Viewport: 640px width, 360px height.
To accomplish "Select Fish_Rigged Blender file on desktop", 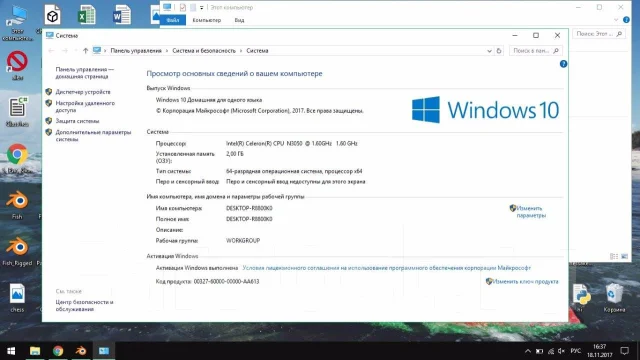I will (17, 252).
